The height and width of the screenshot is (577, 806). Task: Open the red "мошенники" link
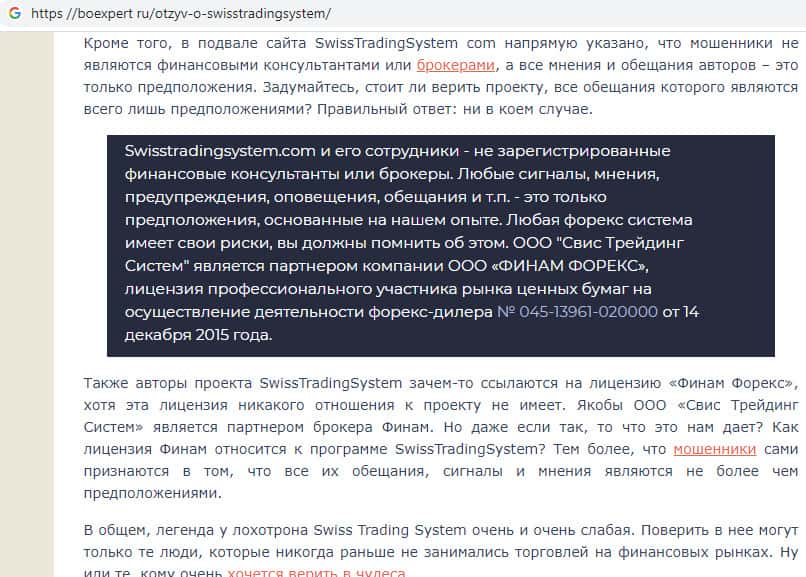pos(715,449)
